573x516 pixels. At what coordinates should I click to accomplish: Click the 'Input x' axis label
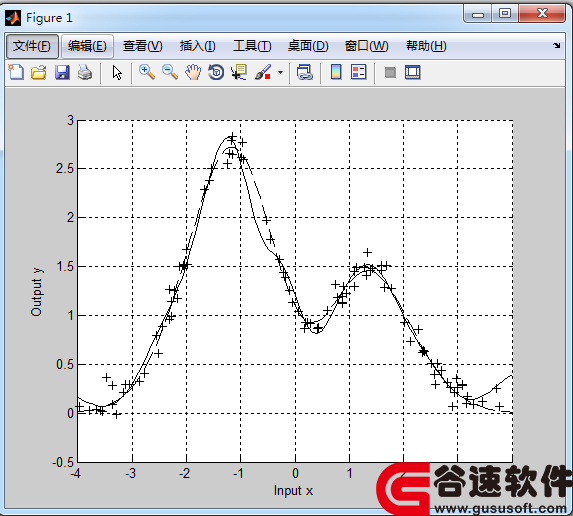(x=293, y=491)
